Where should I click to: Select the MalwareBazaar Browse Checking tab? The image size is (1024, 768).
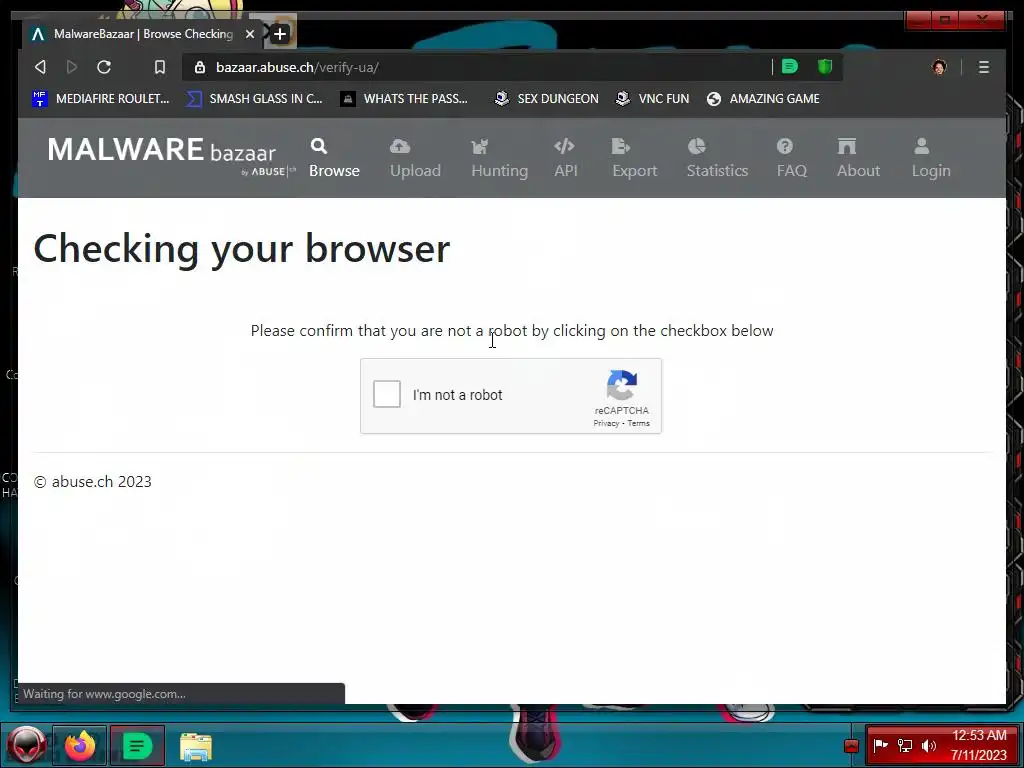click(x=142, y=34)
